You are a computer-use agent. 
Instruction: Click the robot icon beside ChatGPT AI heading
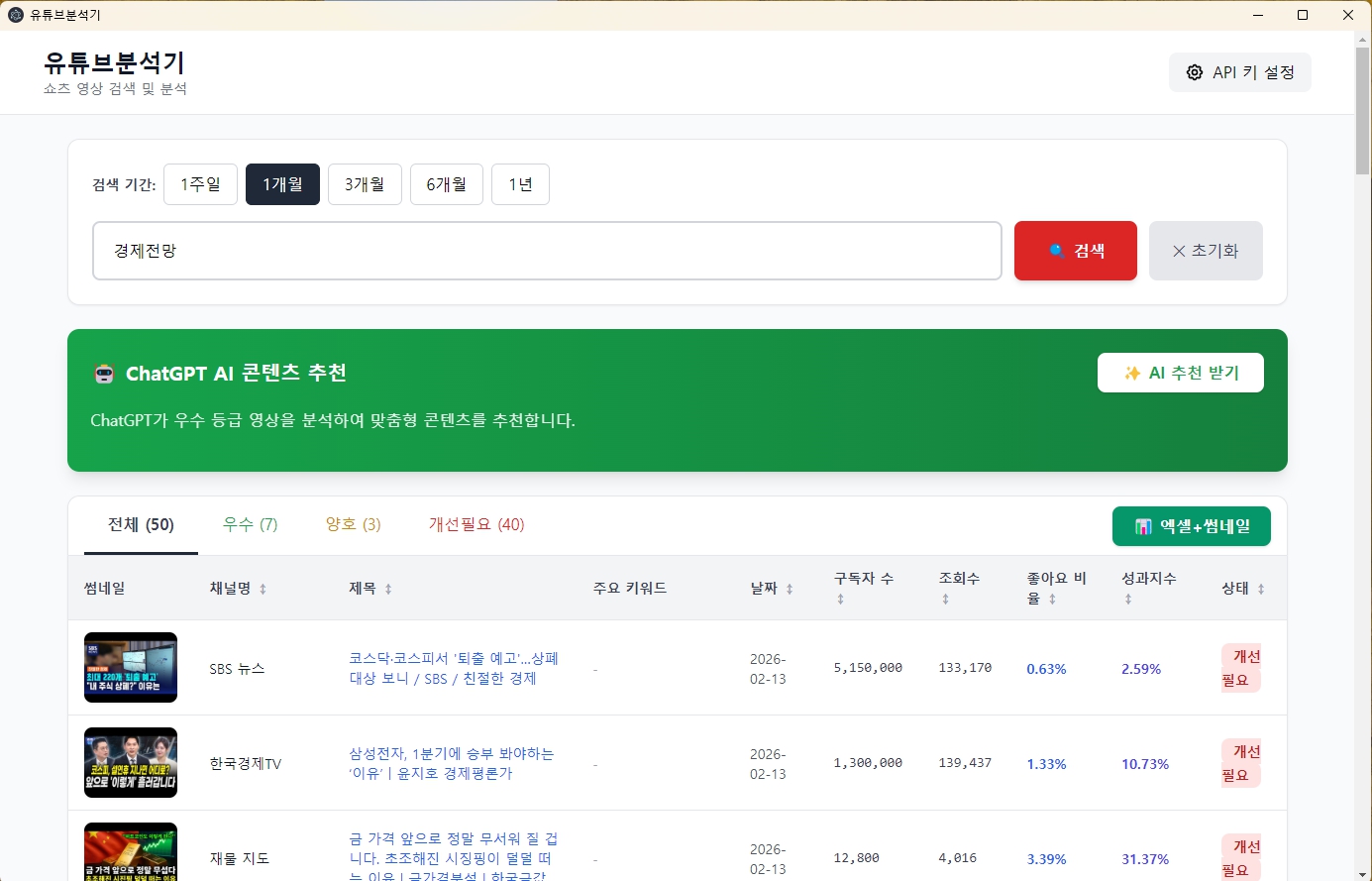click(104, 374)
